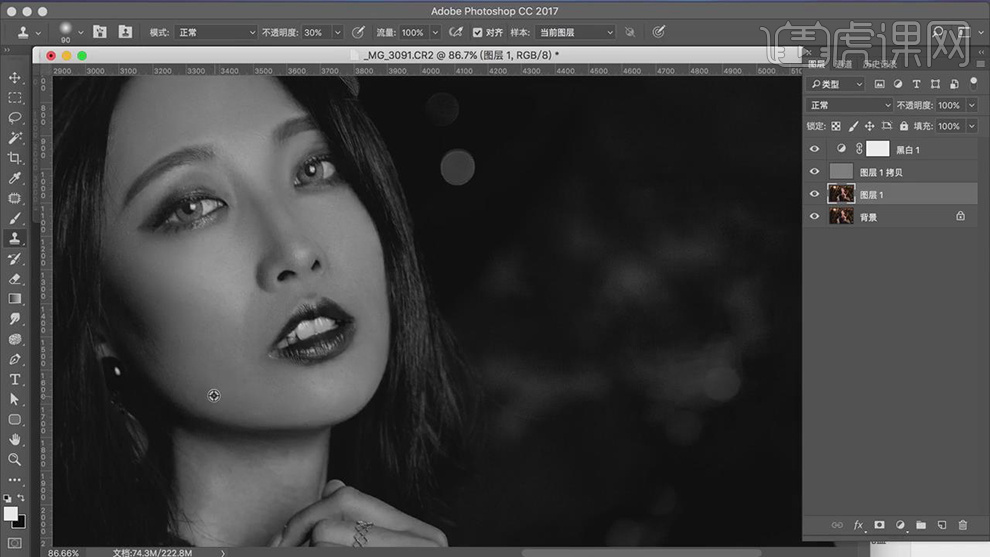This screenshot has width=990, height=557.
Task: Toggle the Aligned checkbox
Action: [477, 32]
